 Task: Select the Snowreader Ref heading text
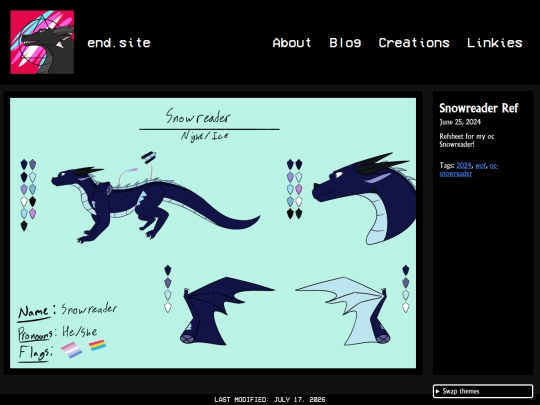(x=479, y=108)
